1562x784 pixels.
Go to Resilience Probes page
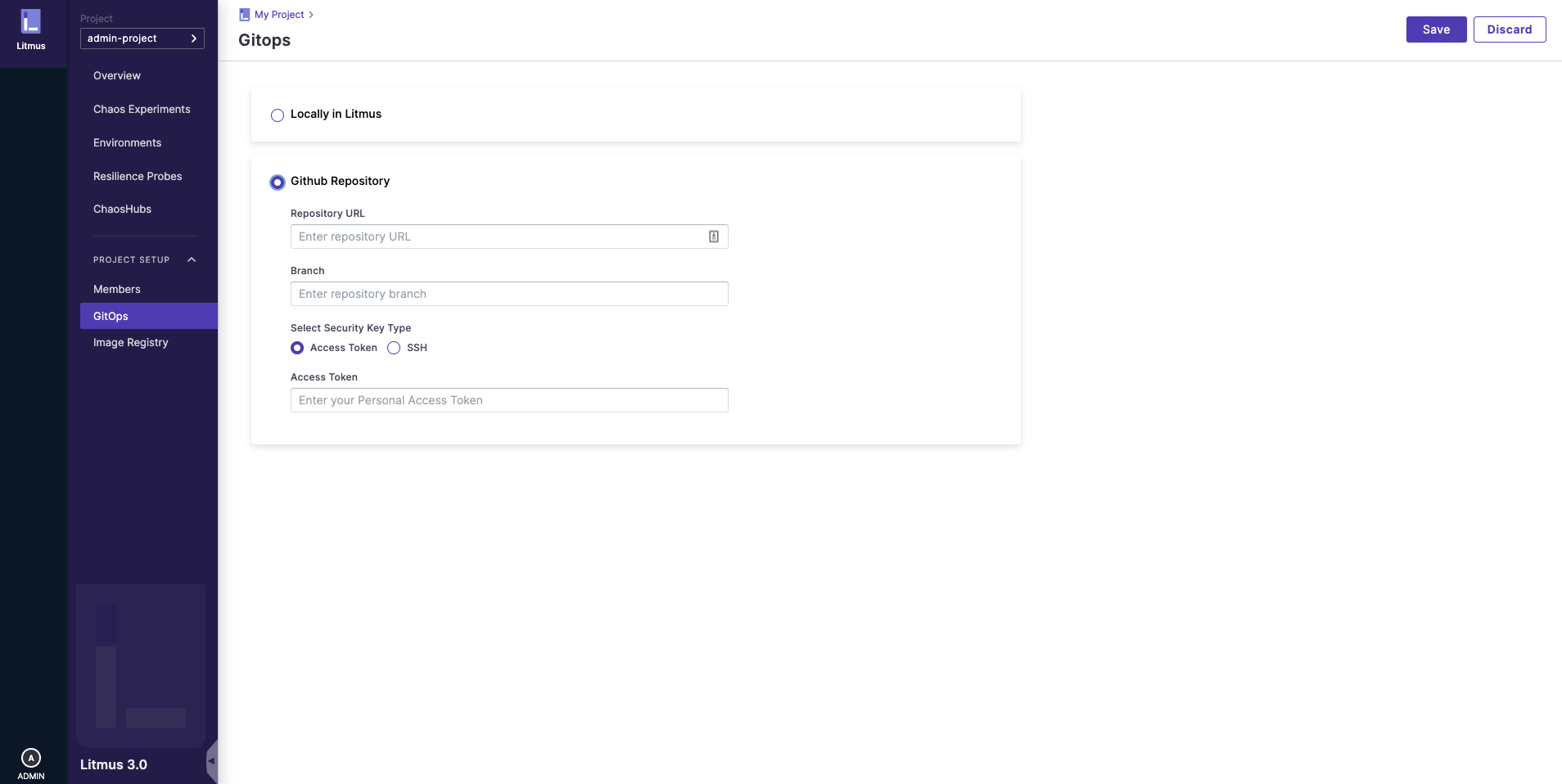pyautogui.click(x=138, y=177)
